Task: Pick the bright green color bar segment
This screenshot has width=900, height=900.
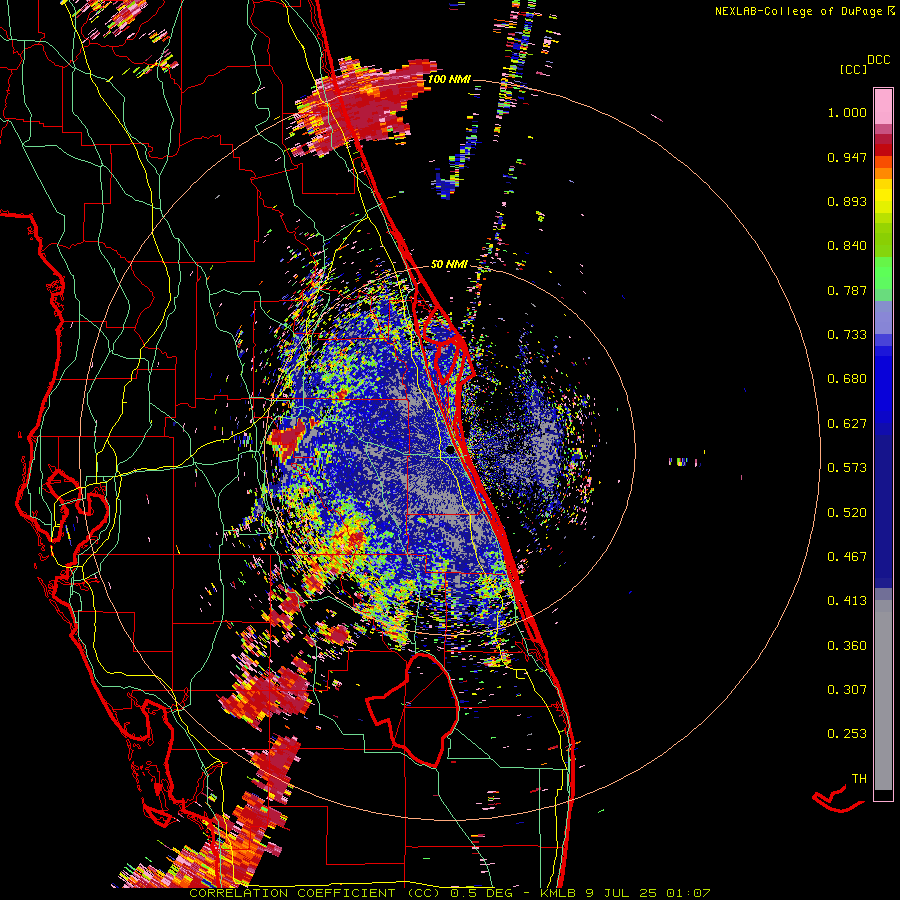Action: click(x=883, y=273)
